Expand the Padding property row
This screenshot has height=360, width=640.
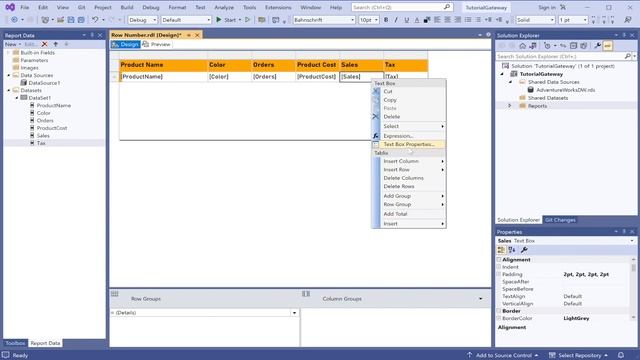(499, 274)
